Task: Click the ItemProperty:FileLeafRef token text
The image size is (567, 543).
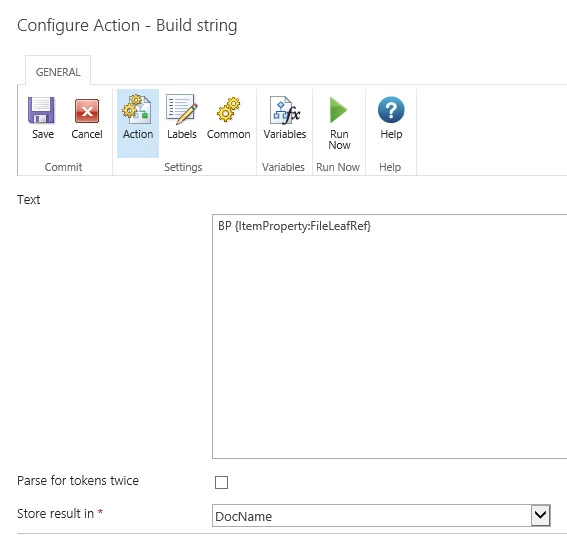Action: [x=303, y=226]
